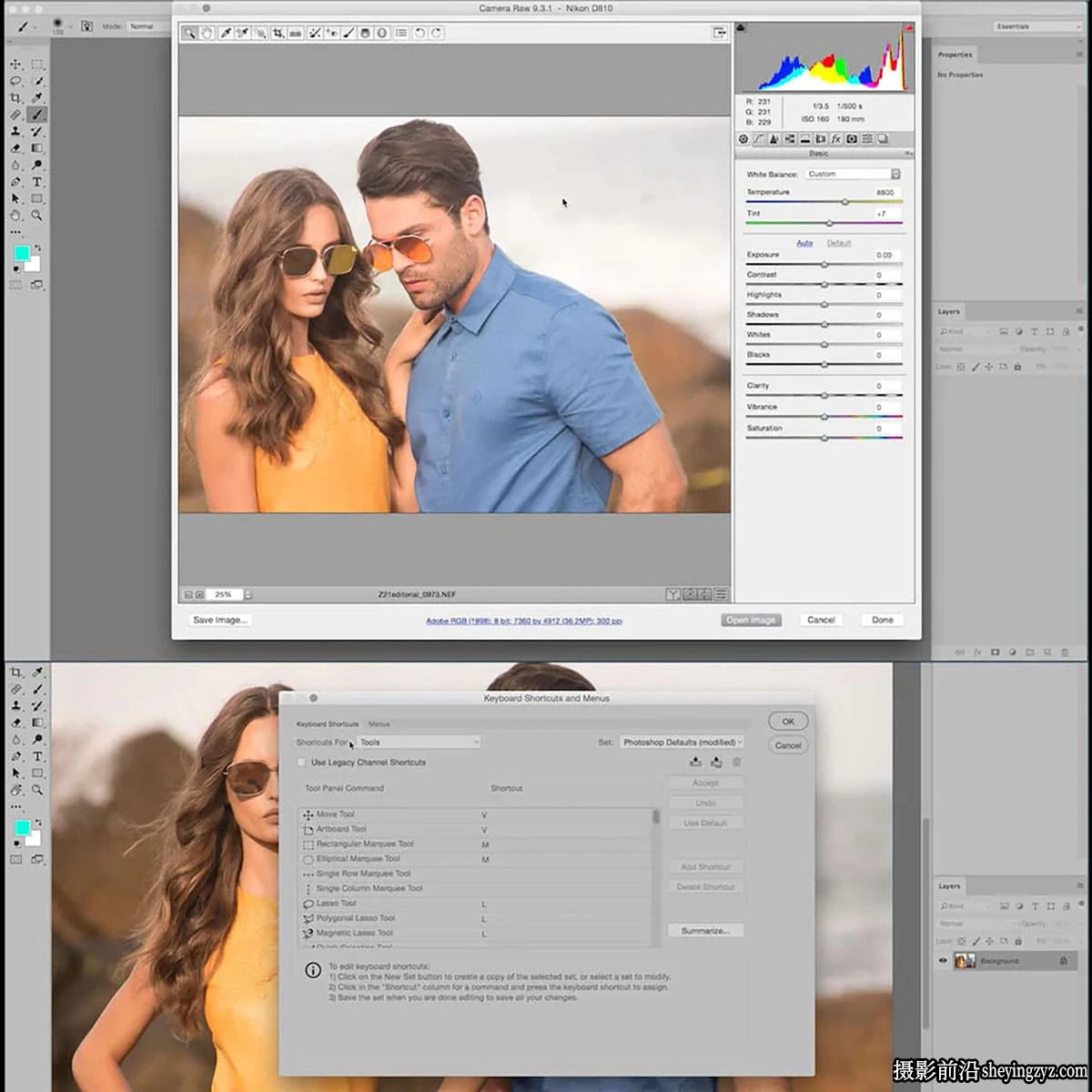Image resolution: width=1092 pixels, height=1092 pixels.
Task: Select the Camera Raw Hand tool
Action: pos(206,33)
